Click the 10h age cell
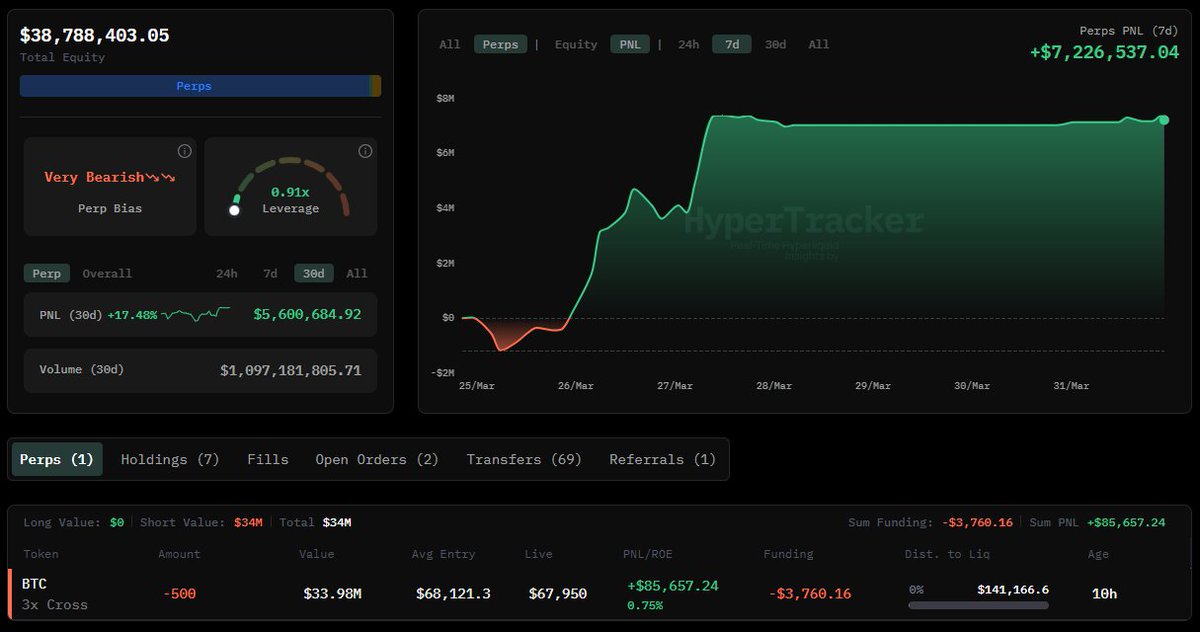The image size is (1200, 632). (x=1104, y=594)
